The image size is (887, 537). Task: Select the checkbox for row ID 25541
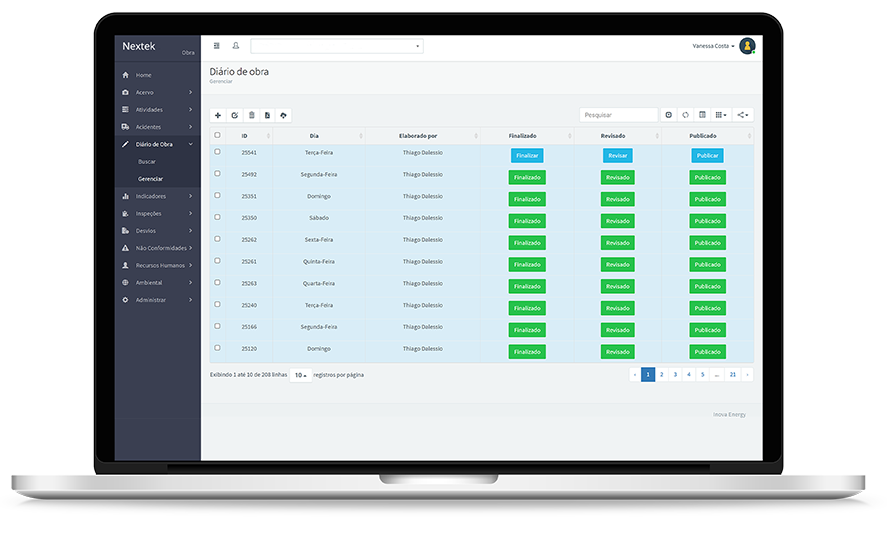[x=217, y=152]
